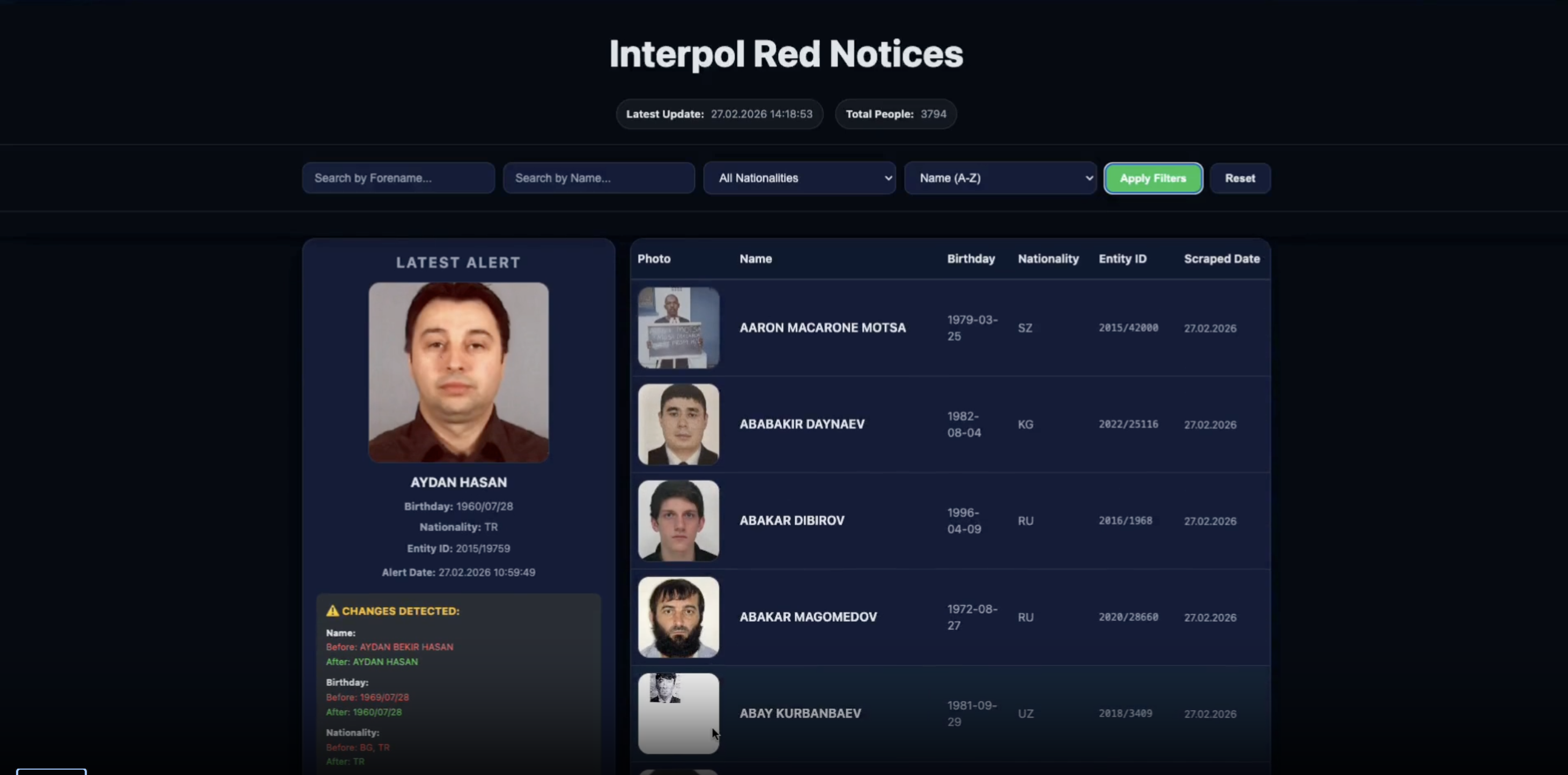Click the Latest Update timestamp badge

click(x=719, y=114)
